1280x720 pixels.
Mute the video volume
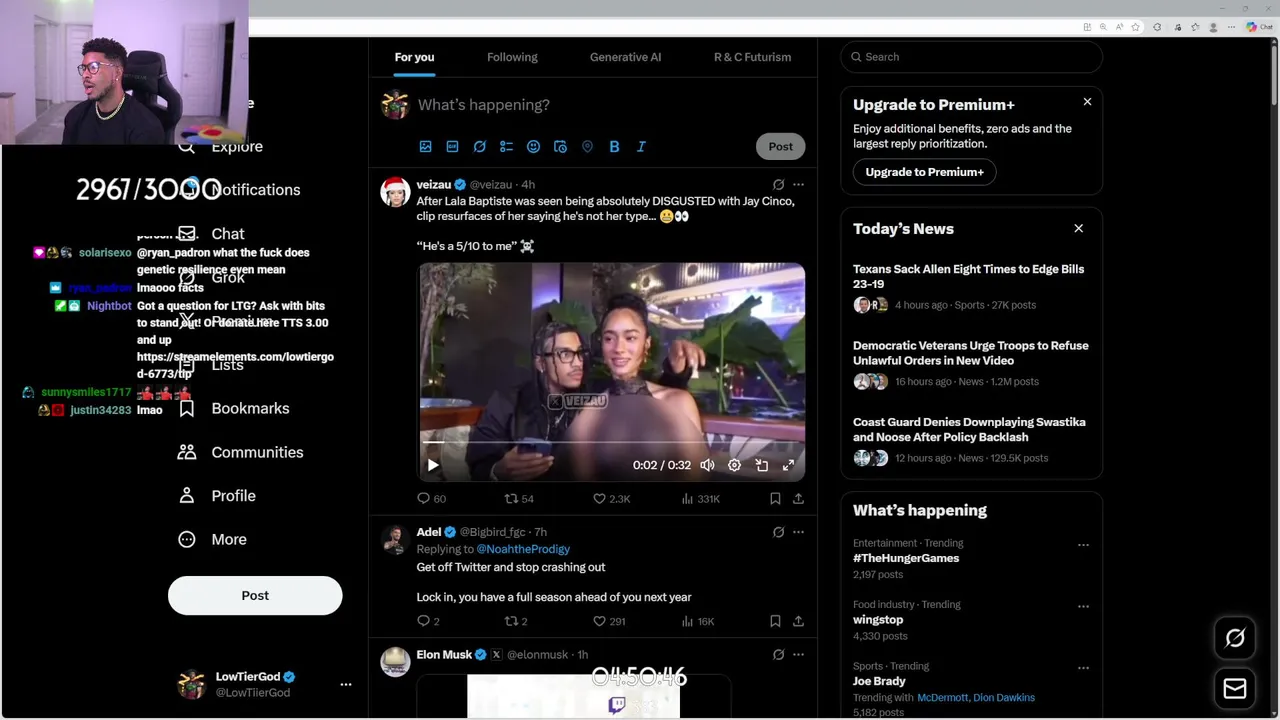(707, 465)
